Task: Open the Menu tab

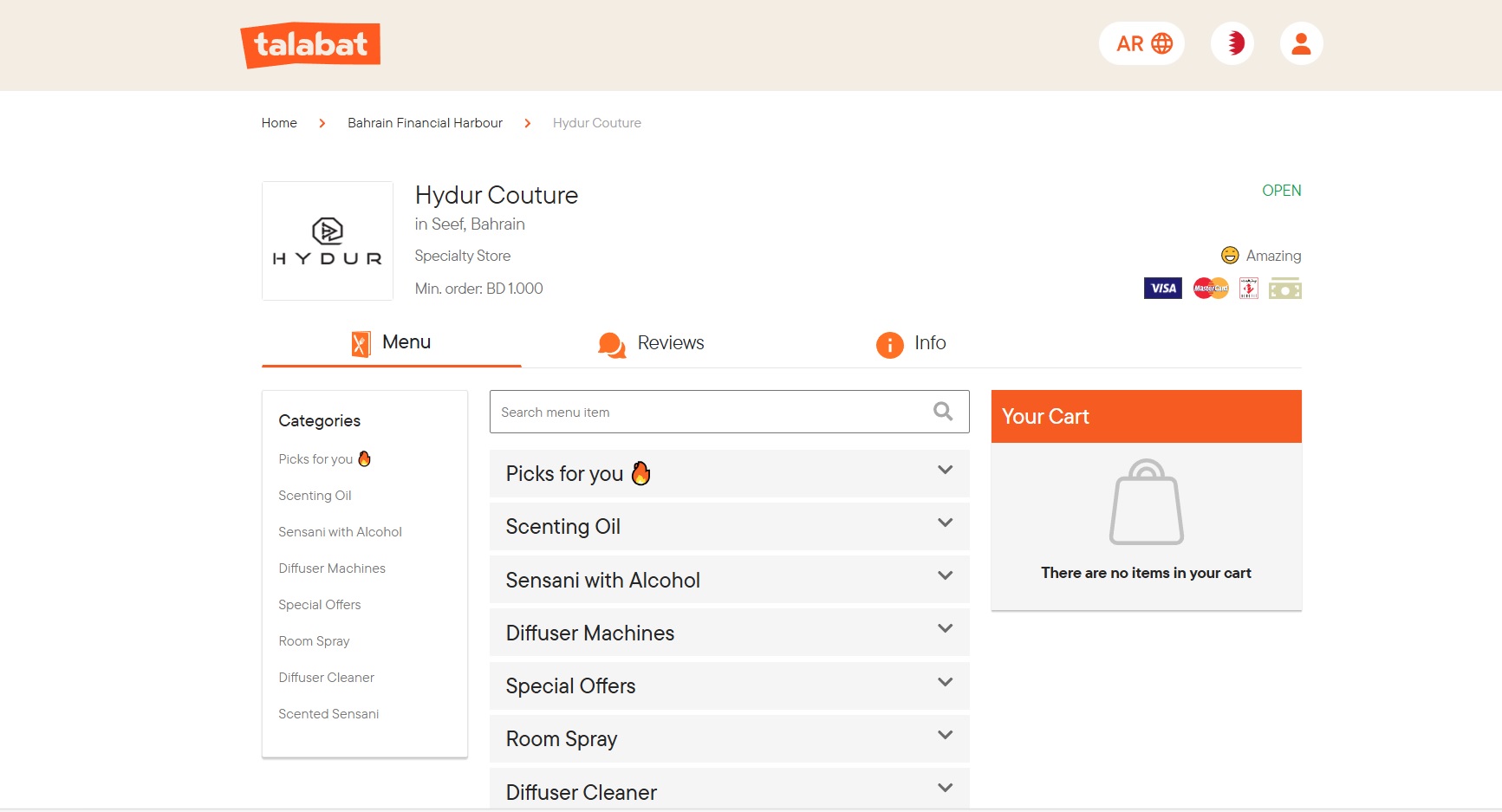Action: [392, 343]
